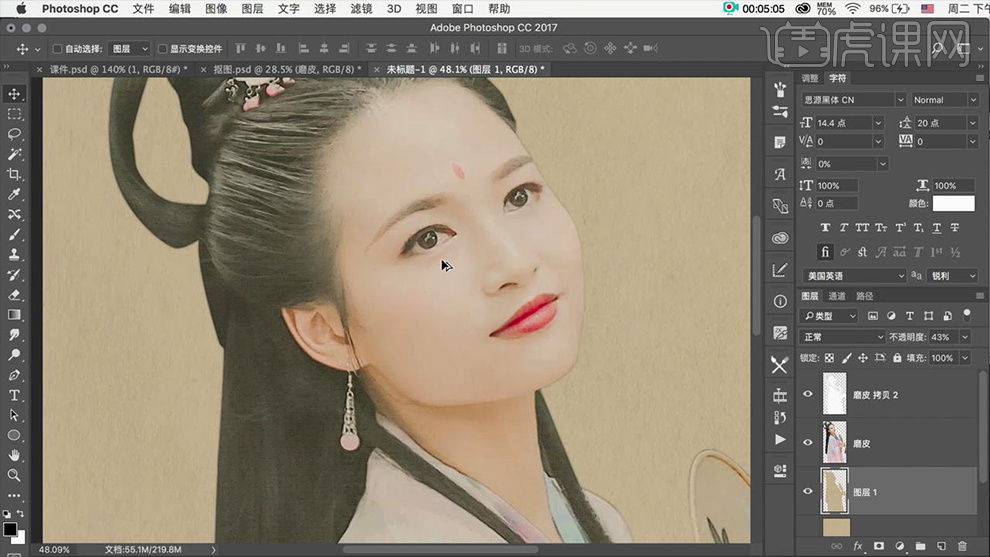The image size is (990, 557).
Task: Toggle lock transparent pixels
Action: [x=829, y=358]
